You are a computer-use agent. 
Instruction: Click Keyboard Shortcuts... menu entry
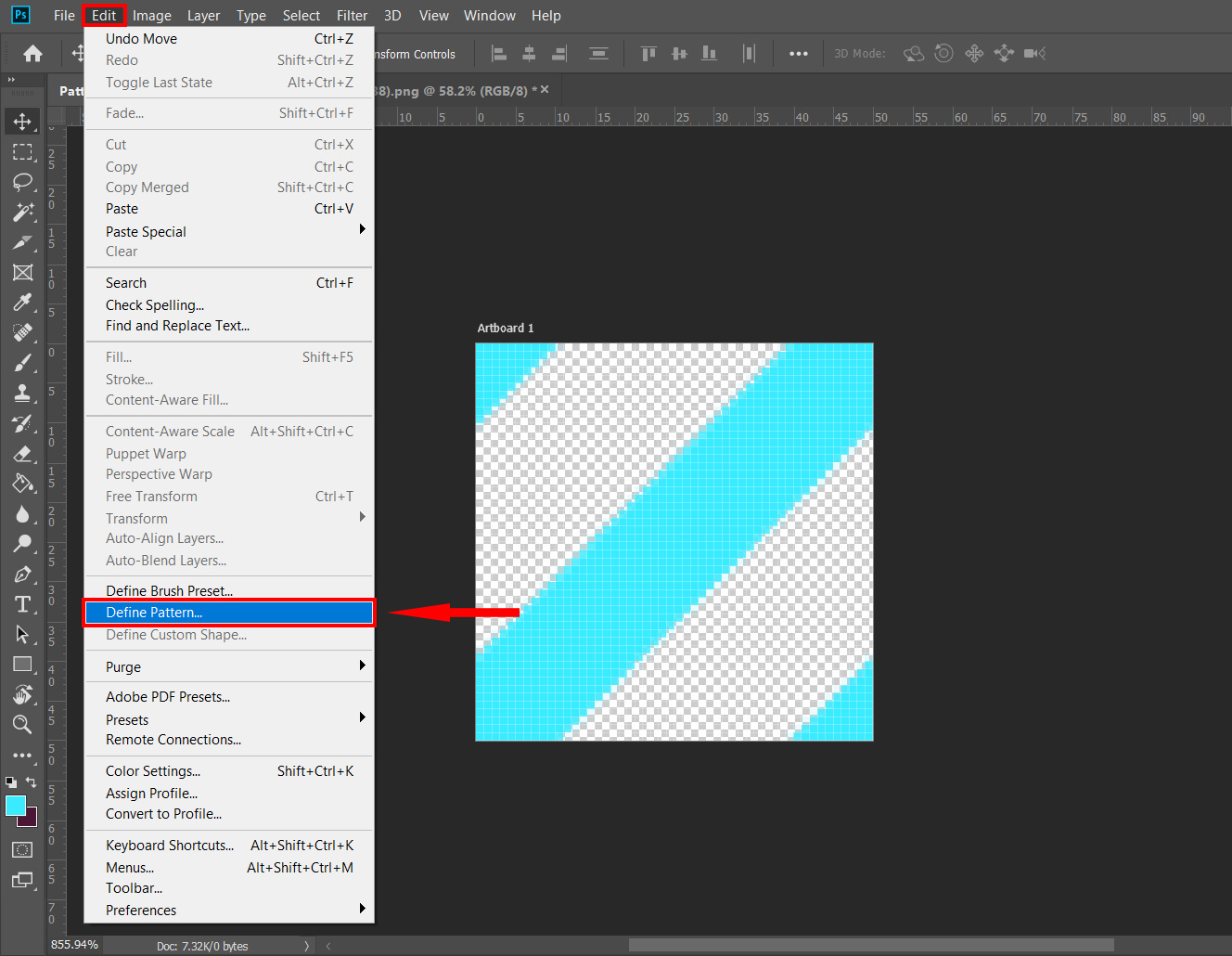tap(170, 845)
